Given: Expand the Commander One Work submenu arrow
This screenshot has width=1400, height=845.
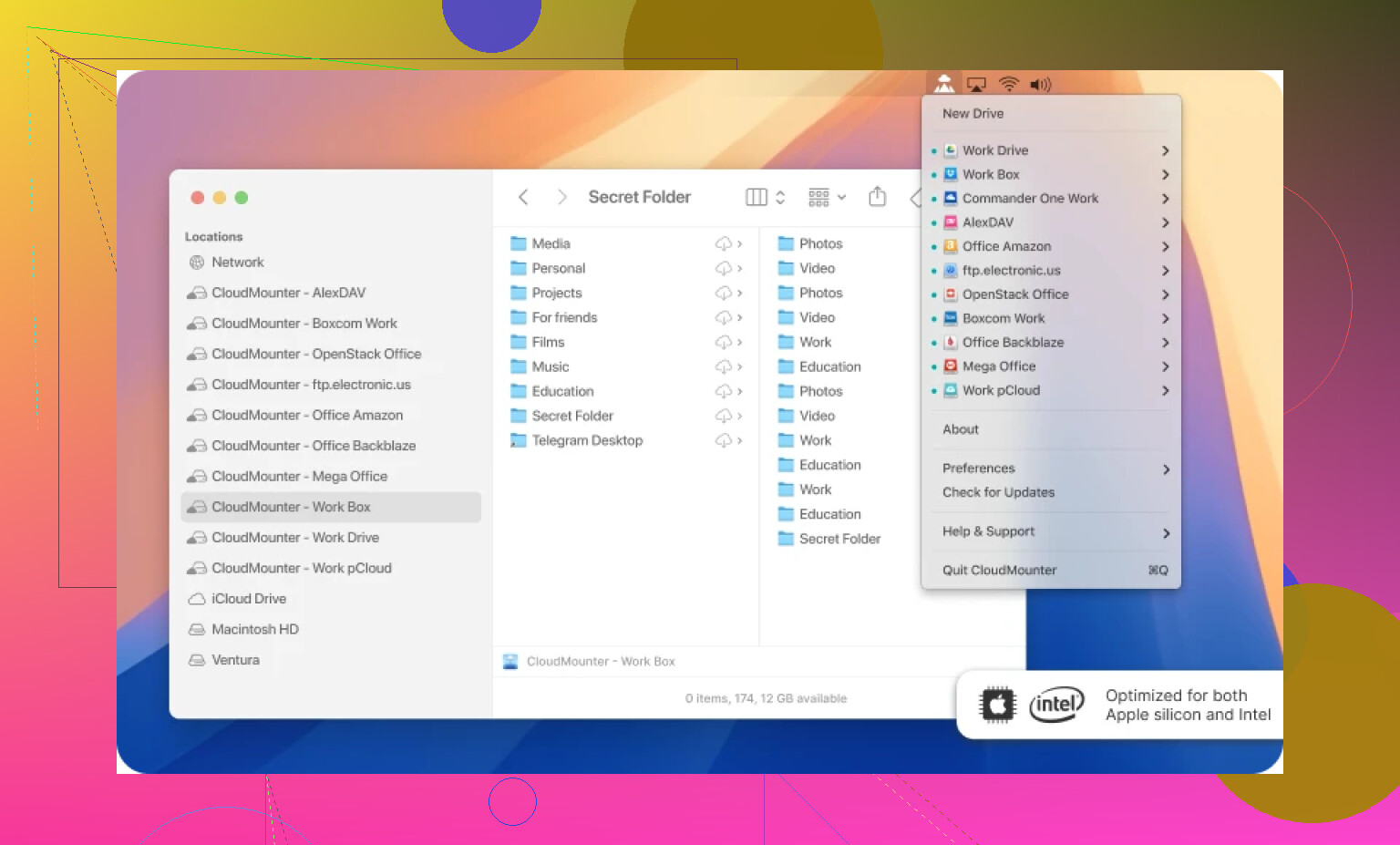Looking at the screenshot, I should pos(1165,199).
